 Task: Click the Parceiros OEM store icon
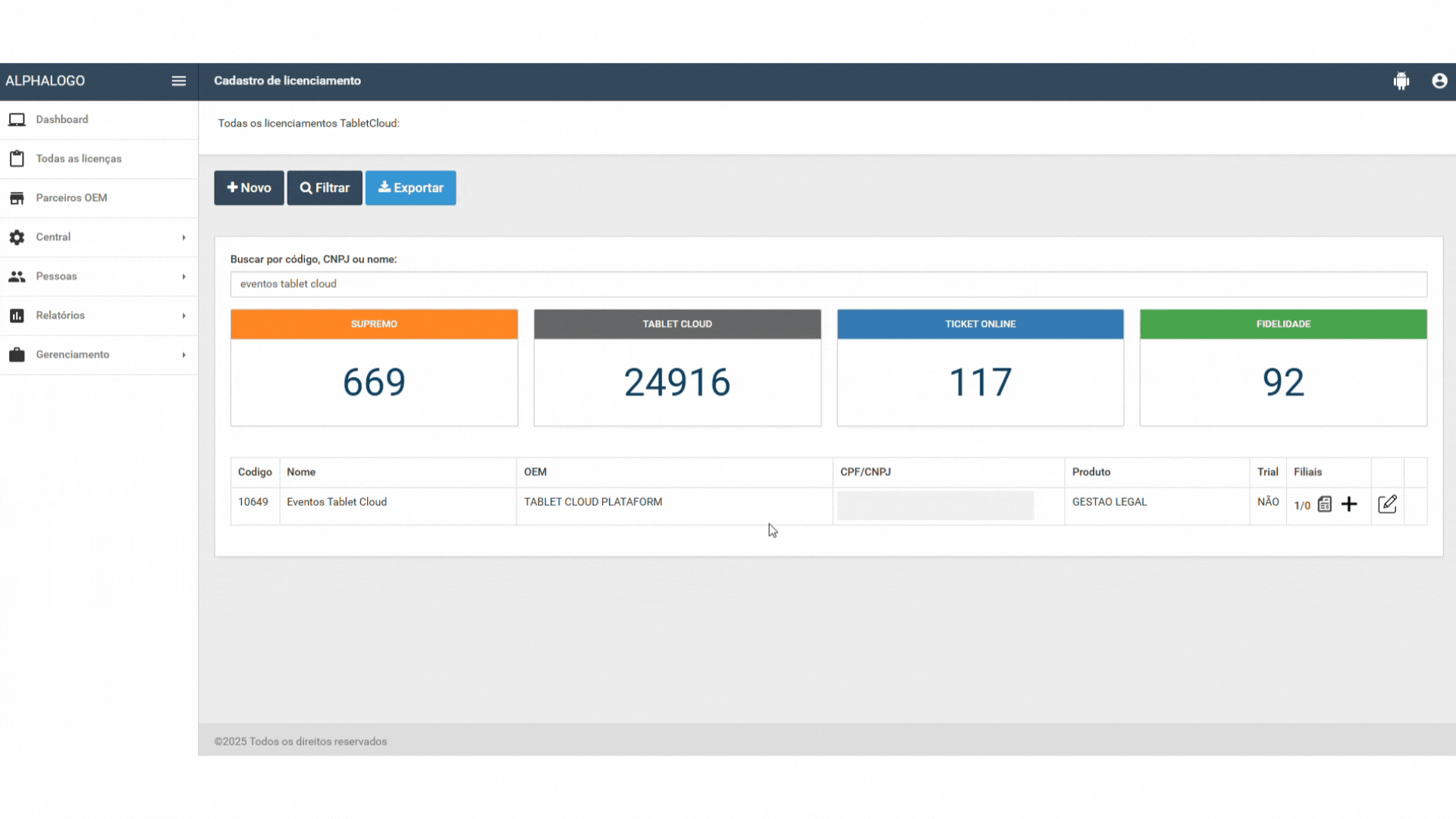[x=17, y=198]
